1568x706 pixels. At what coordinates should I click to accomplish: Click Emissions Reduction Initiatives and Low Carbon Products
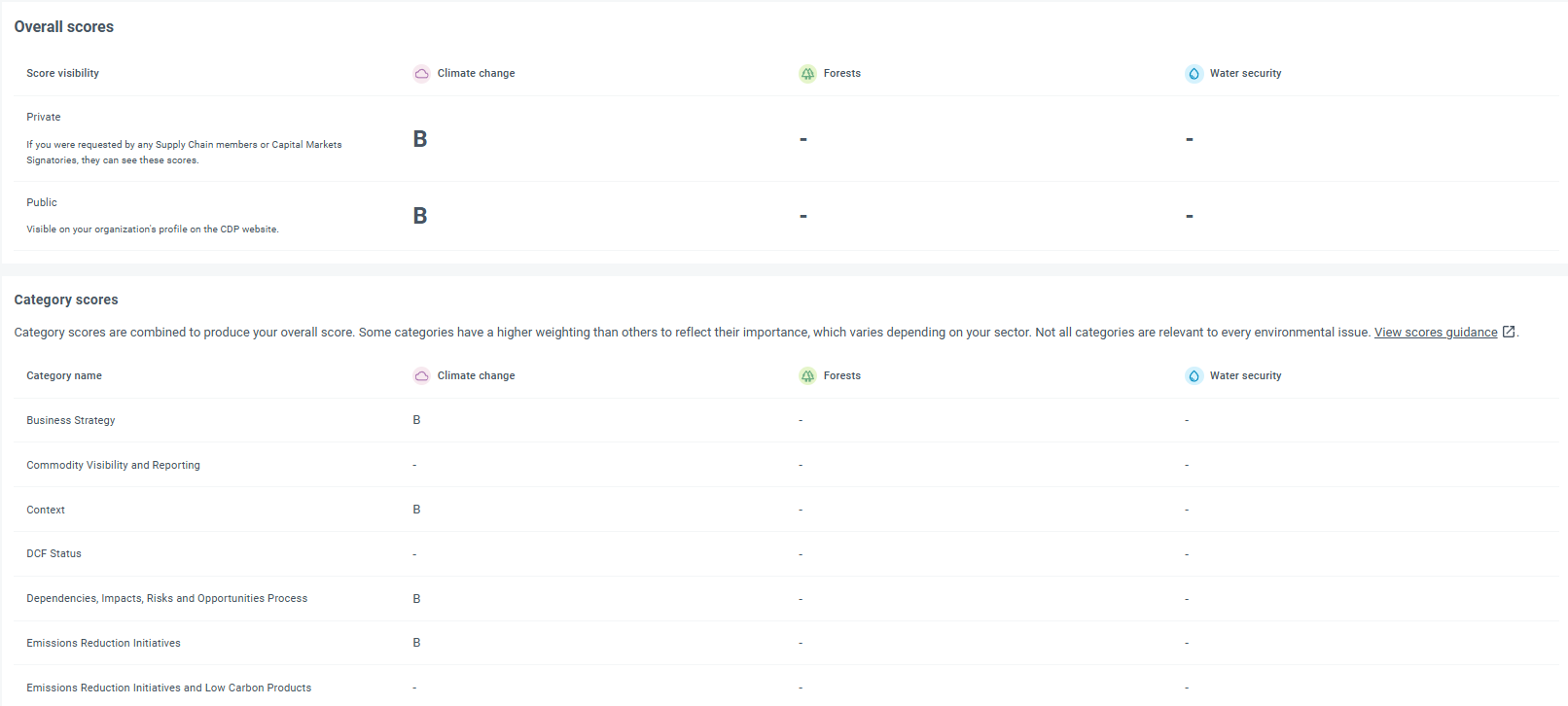pyautogui.click(x=168, y=688)
